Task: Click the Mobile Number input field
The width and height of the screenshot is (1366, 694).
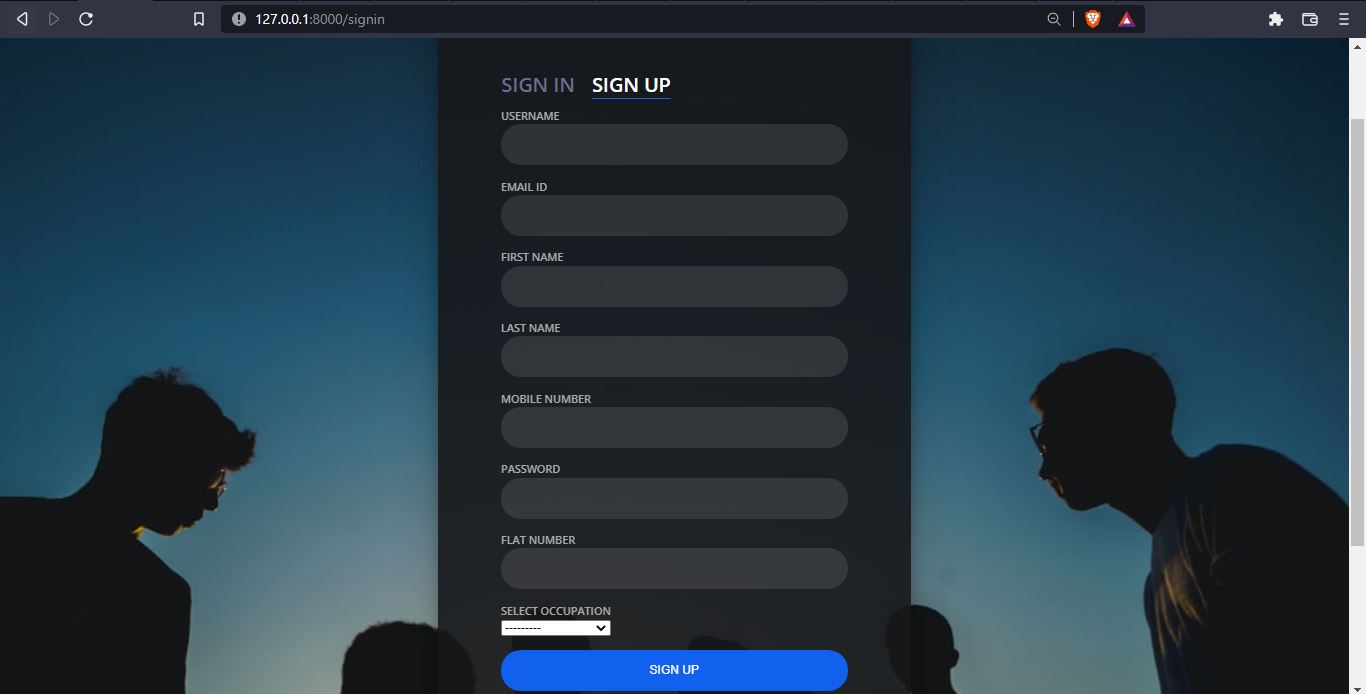Action: (x=674, y=428)
